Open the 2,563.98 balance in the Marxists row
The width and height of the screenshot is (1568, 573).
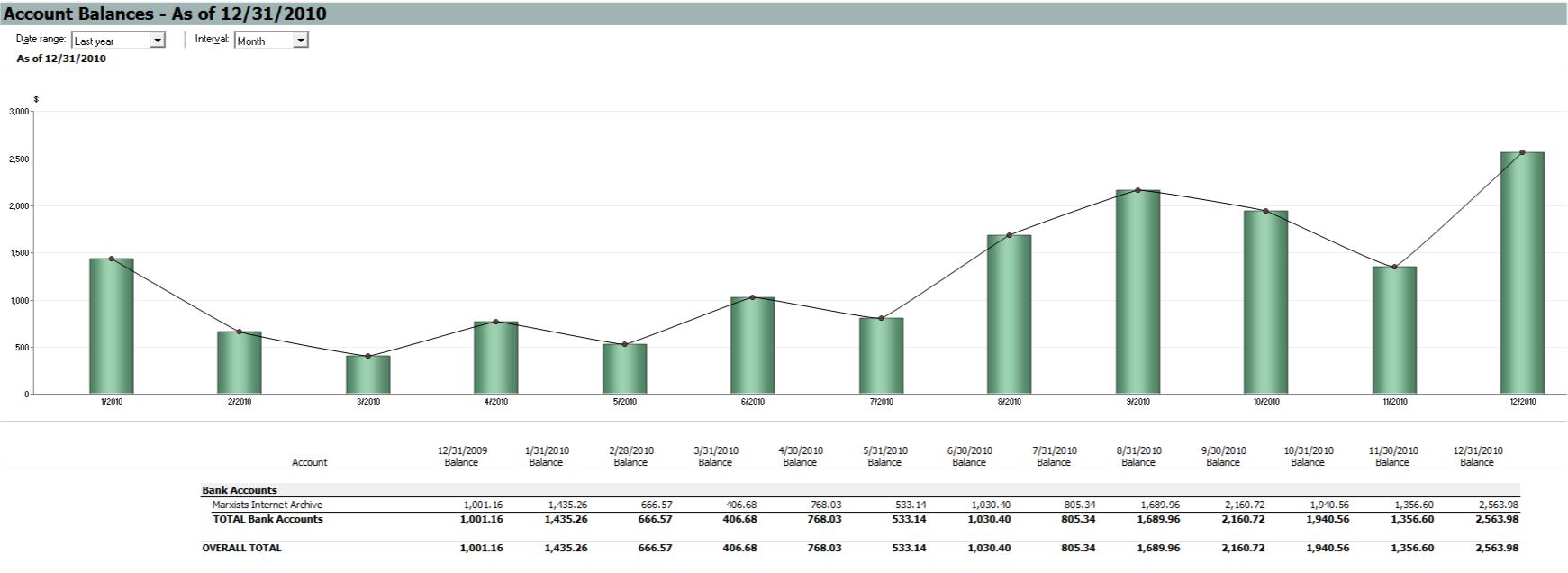(1499, 505)
